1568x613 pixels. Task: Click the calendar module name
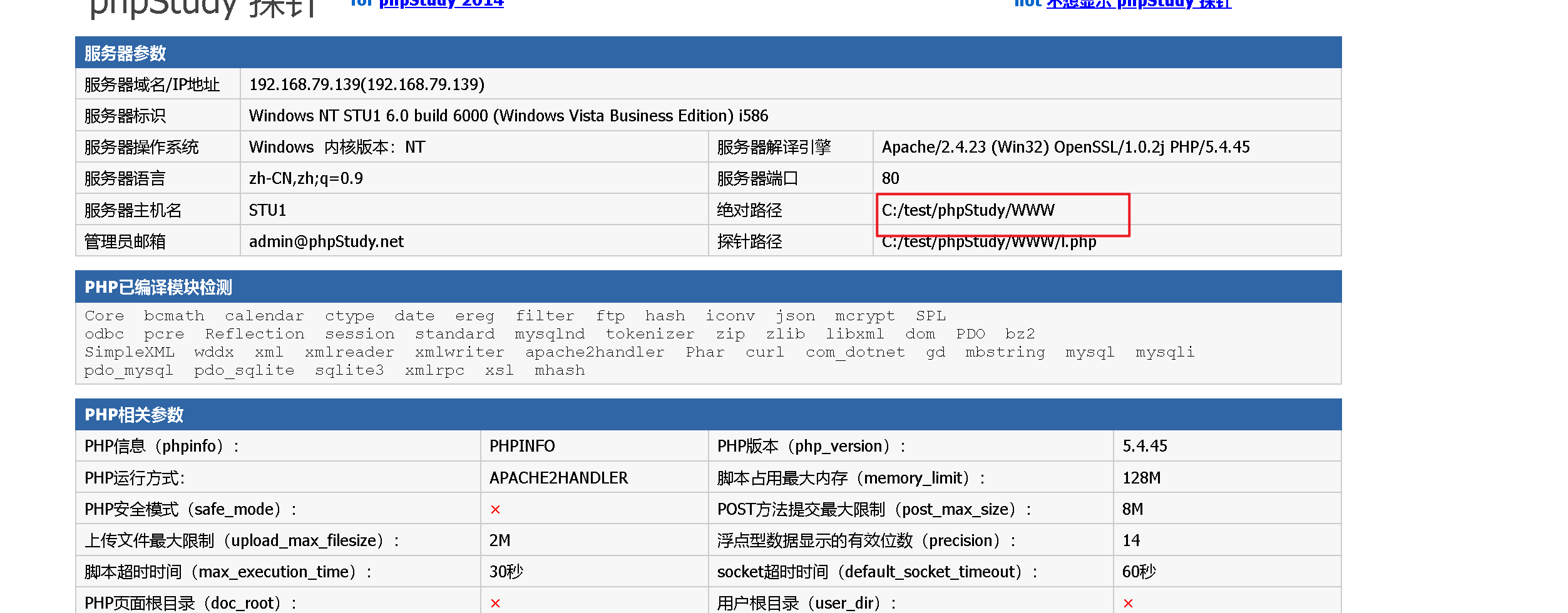tap(264, 316)
